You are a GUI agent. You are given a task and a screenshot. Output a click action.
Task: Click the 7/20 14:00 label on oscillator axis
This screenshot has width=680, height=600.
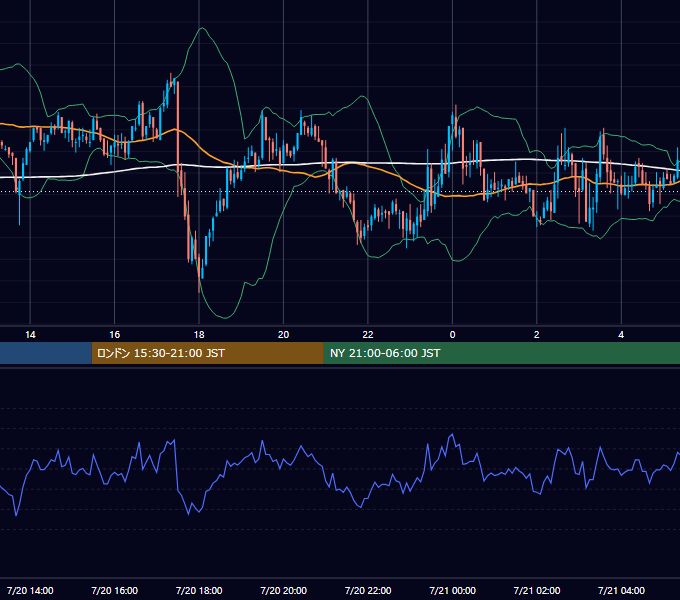click(30, 590)
